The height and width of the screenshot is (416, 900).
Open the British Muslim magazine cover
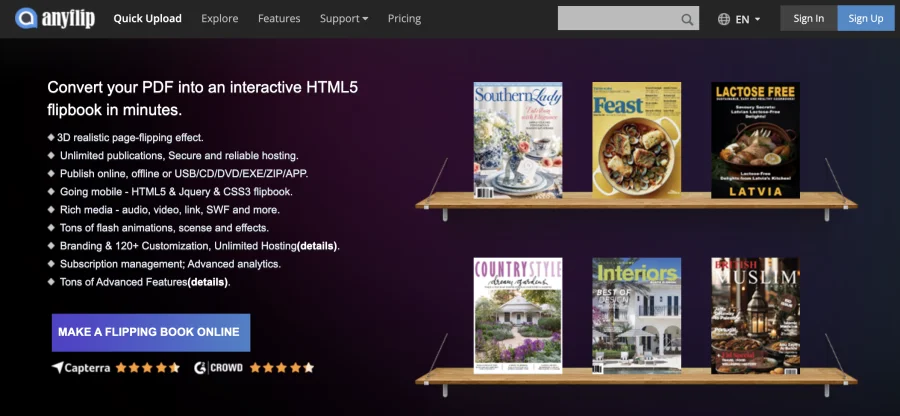[x=755, y=316]
